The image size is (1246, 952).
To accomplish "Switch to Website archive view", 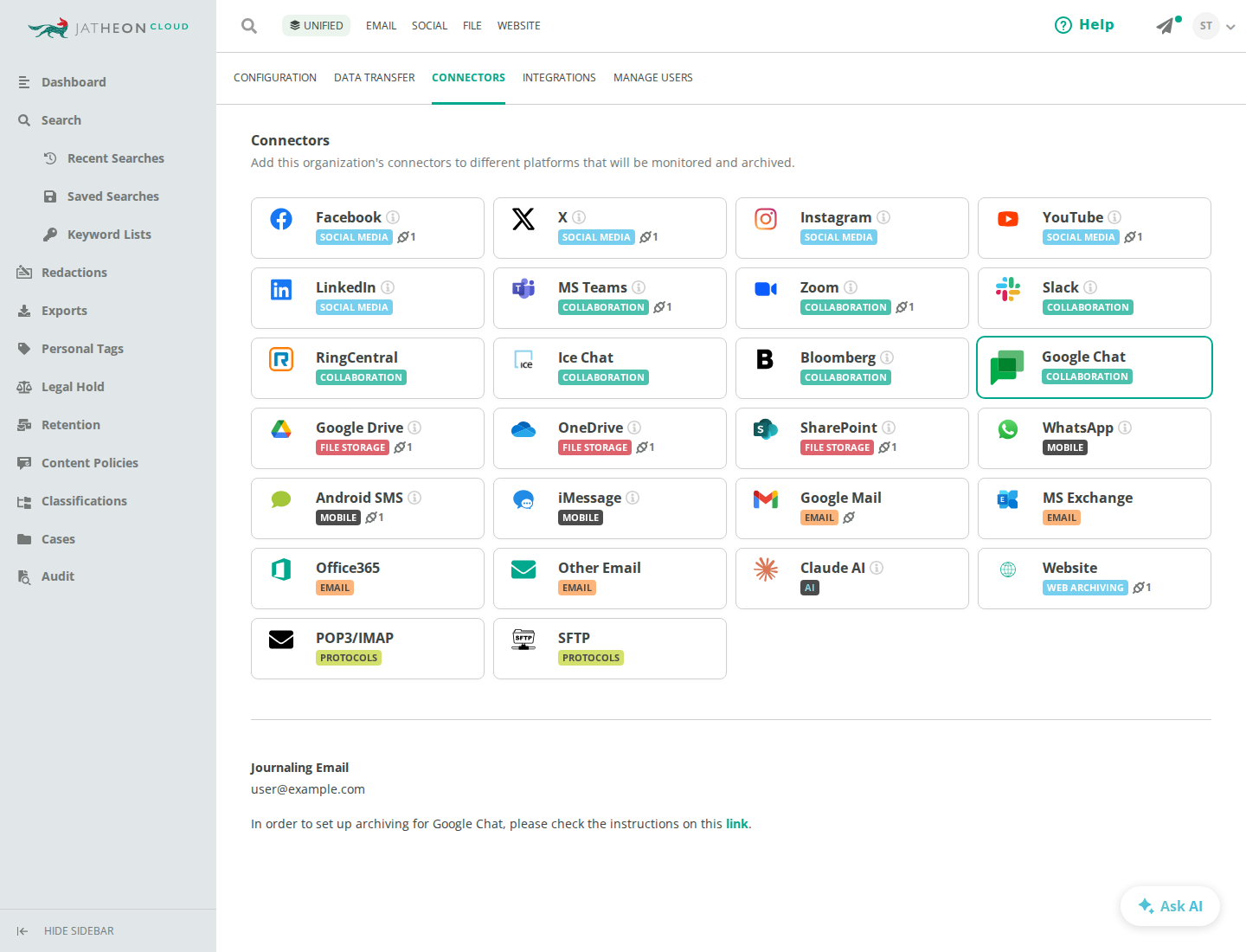I will click(x=519, y=26).
